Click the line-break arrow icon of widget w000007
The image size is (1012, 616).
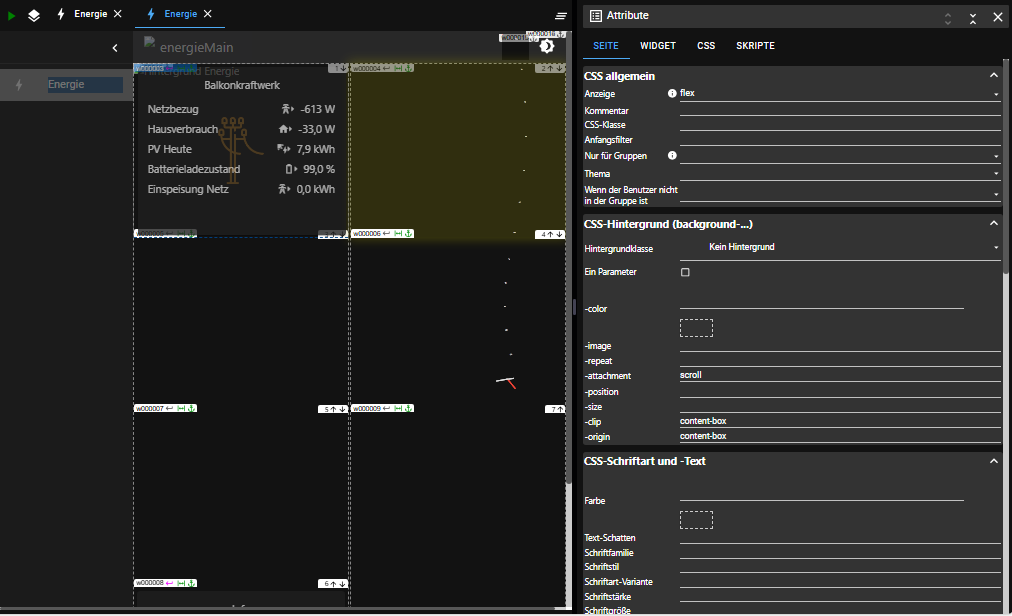coord(169,409)
